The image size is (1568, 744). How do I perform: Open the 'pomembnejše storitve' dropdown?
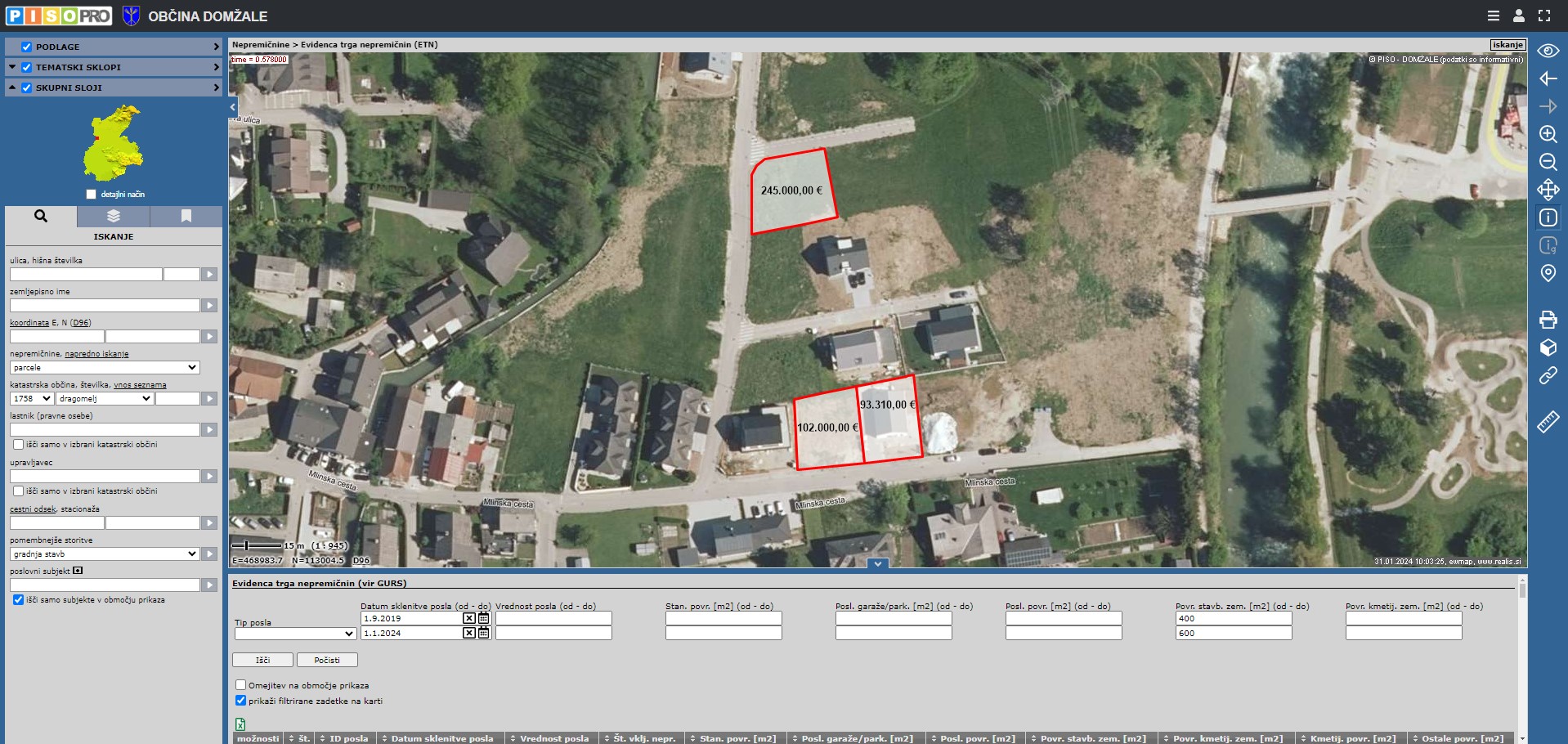tap(105, 554)
